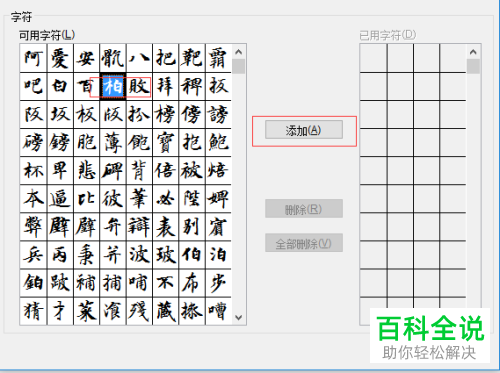
Task: Select character 阿 in available list
Action: click(33, 58)
